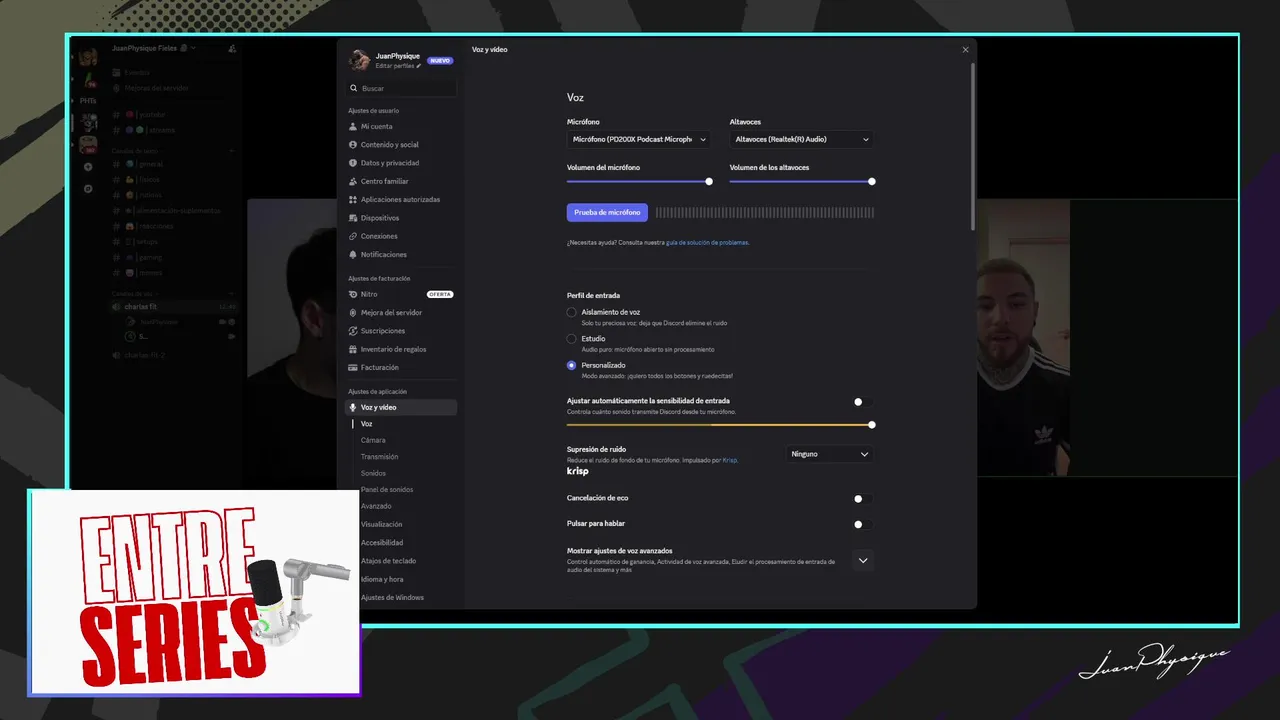1280x720 pixels.
Task: Click the invite members icon in server header
Action: tap(232, 48)
